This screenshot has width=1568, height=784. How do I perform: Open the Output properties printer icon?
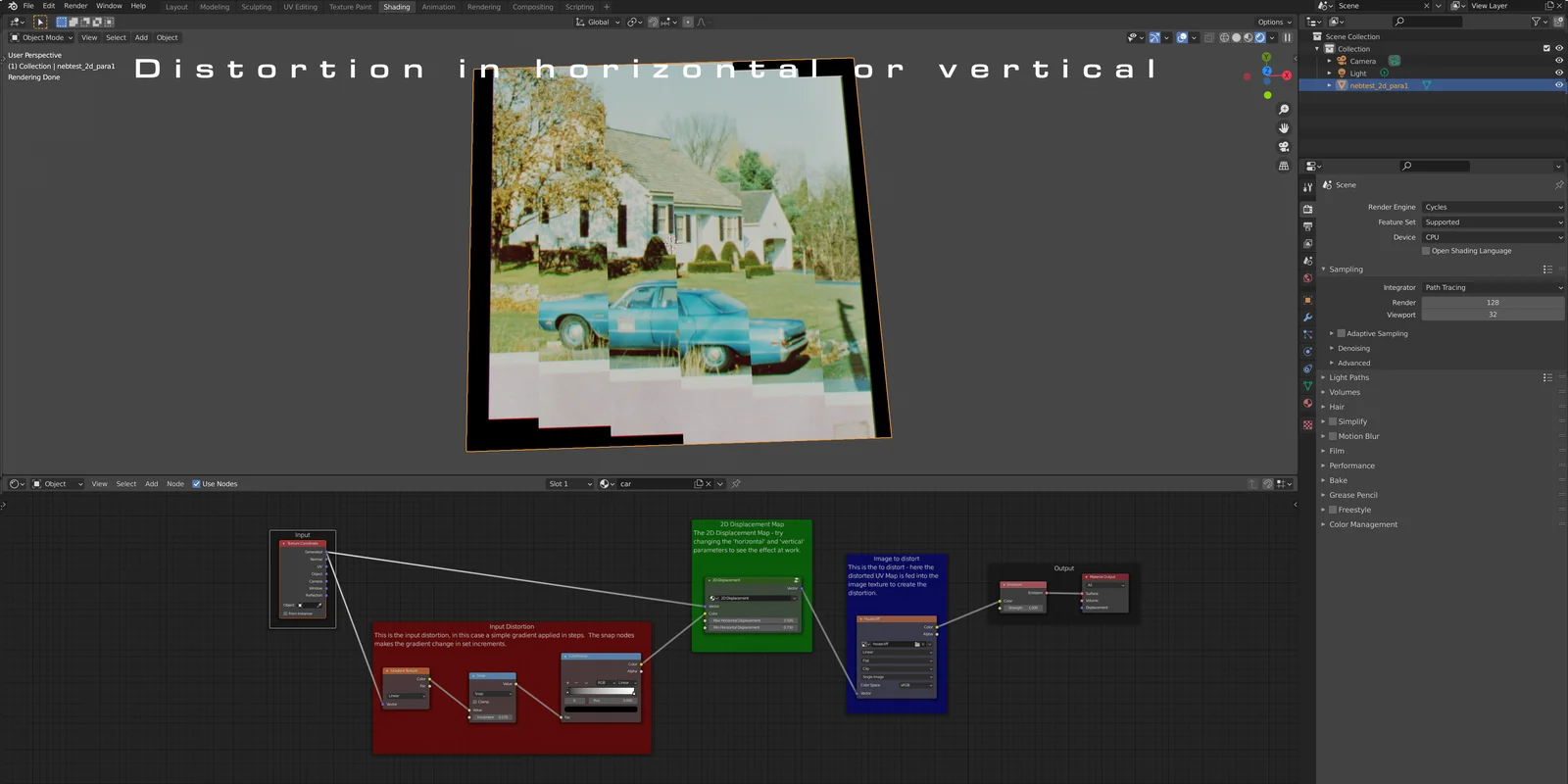tap(1307, 226)
